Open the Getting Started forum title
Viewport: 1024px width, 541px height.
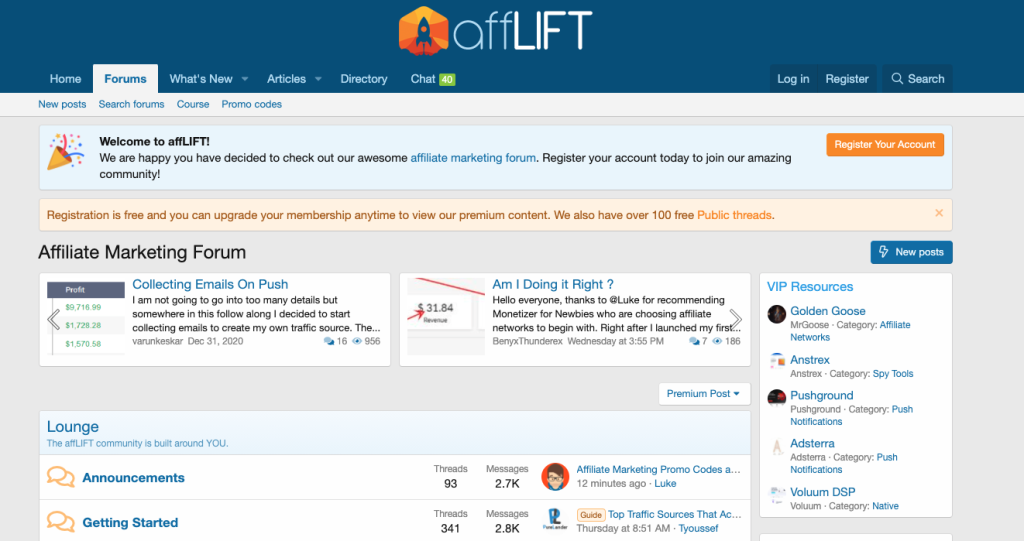(130, 522)
